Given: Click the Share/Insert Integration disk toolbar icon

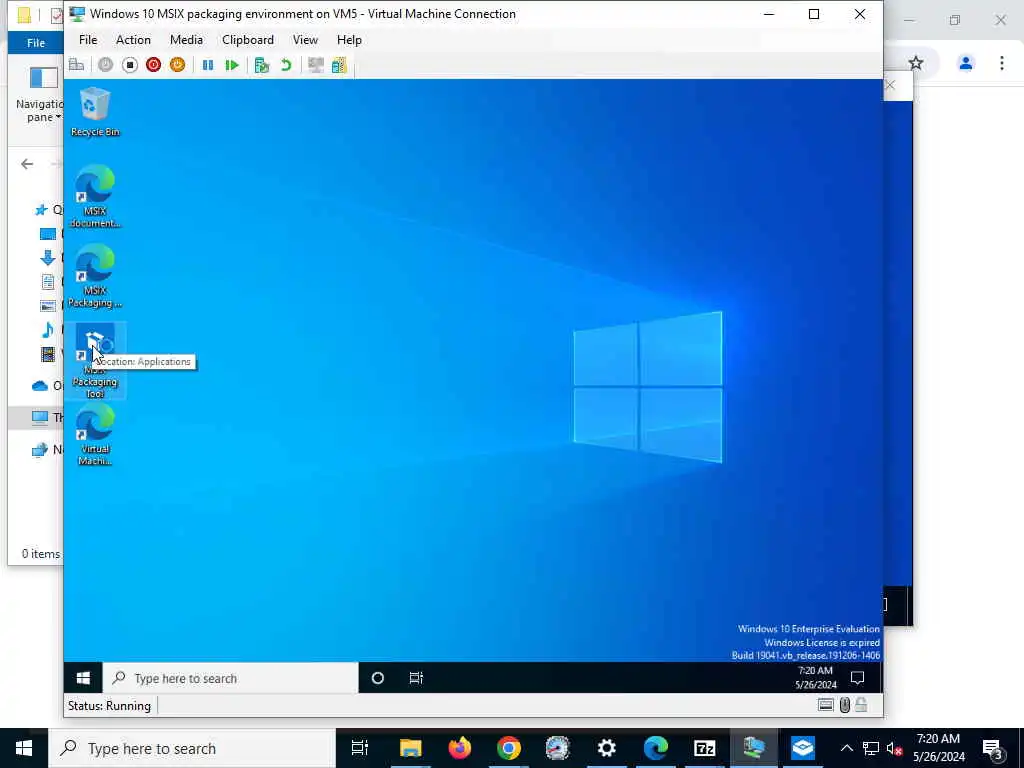Looking at the screenshot, I should point(339,65).
